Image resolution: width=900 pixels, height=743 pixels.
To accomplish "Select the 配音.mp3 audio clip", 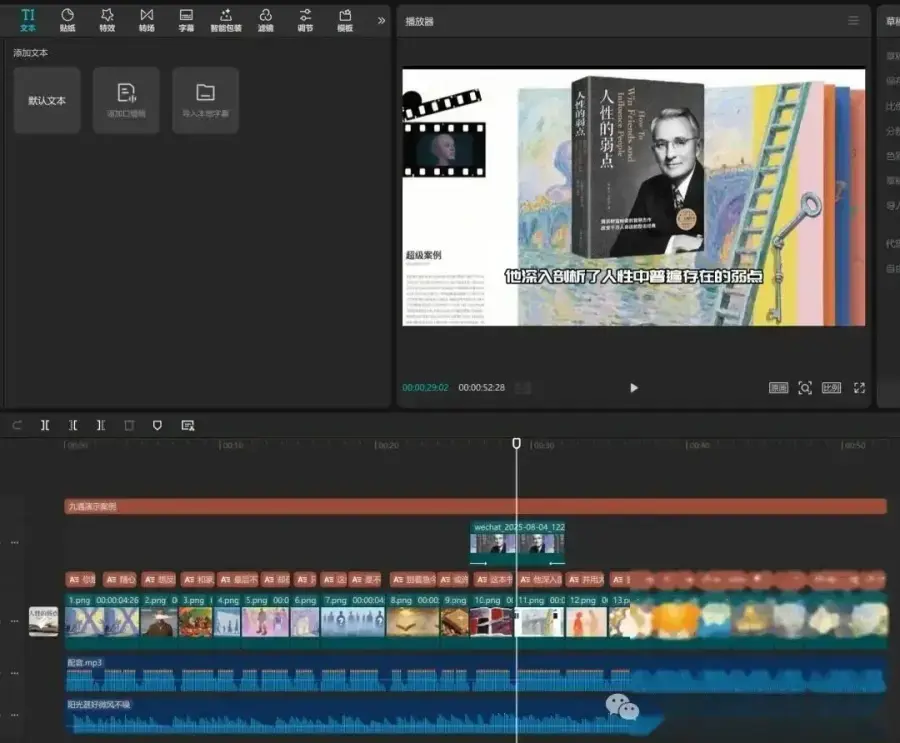I will pos(475,675).
